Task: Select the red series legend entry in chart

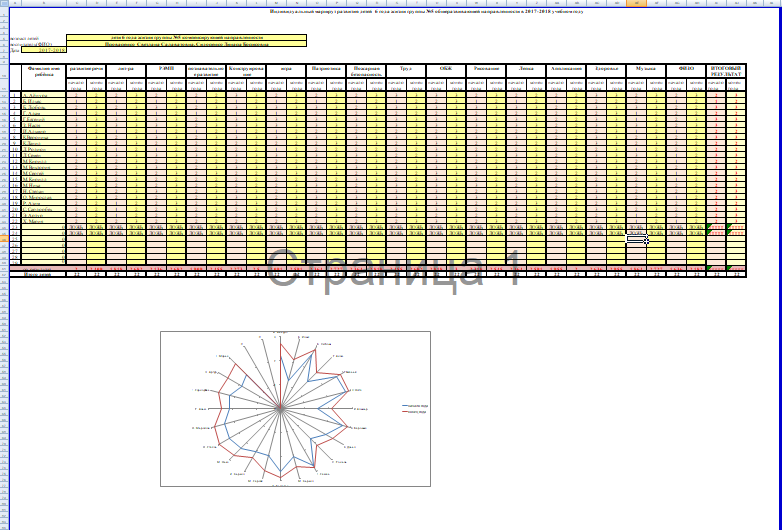Action: pyautogui.click(x=414, y=411)
